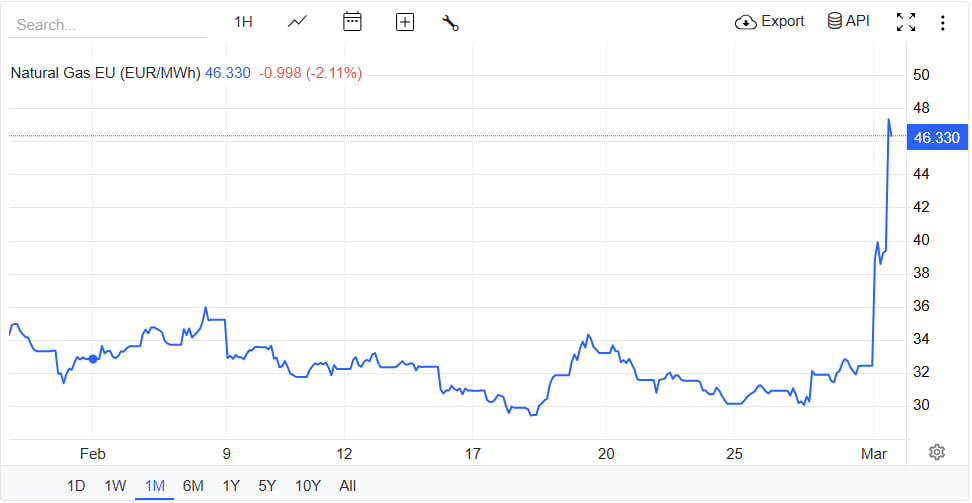Open chart tools via the wrench icon
This screenshot has height=503, width=972.
pos(450,23)
